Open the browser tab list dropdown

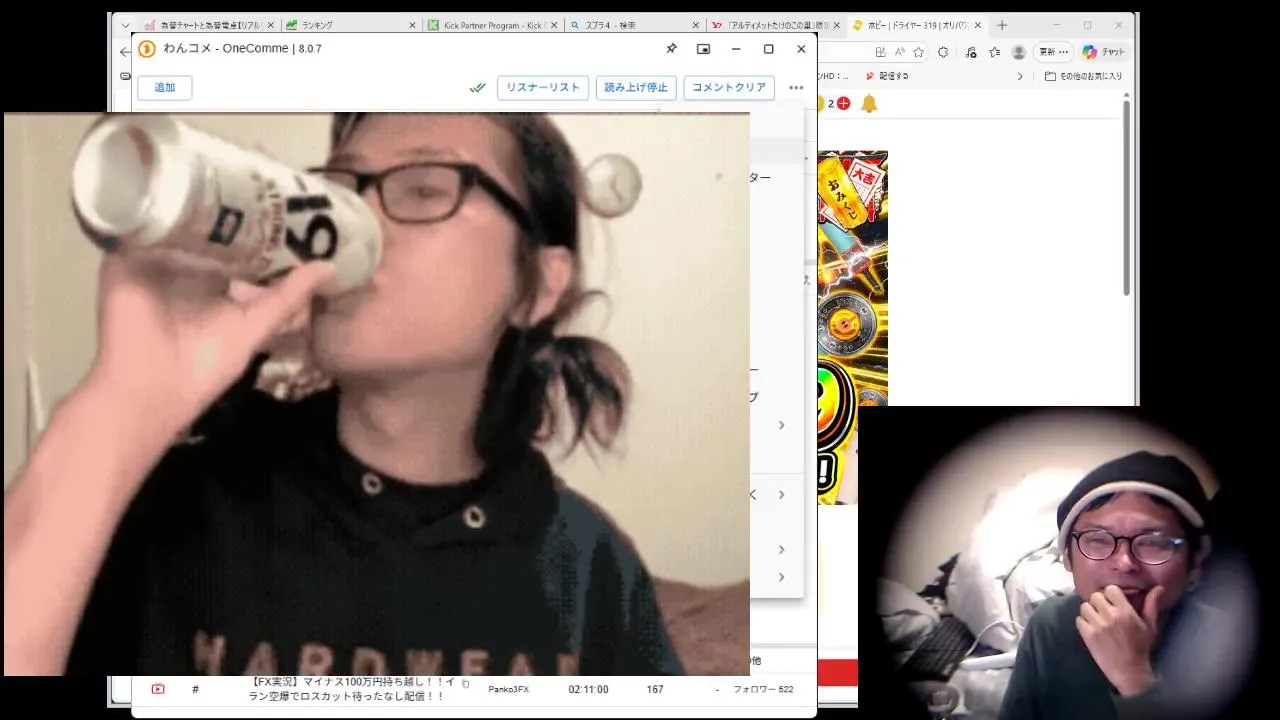(125, 25)
